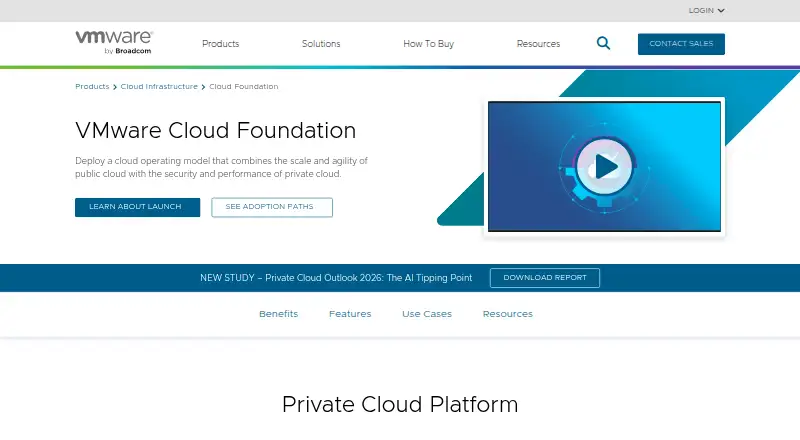Viewport: 800px width, 440px height.
Task: Click the NEW STUDY banner text
Action: [336, 278]
